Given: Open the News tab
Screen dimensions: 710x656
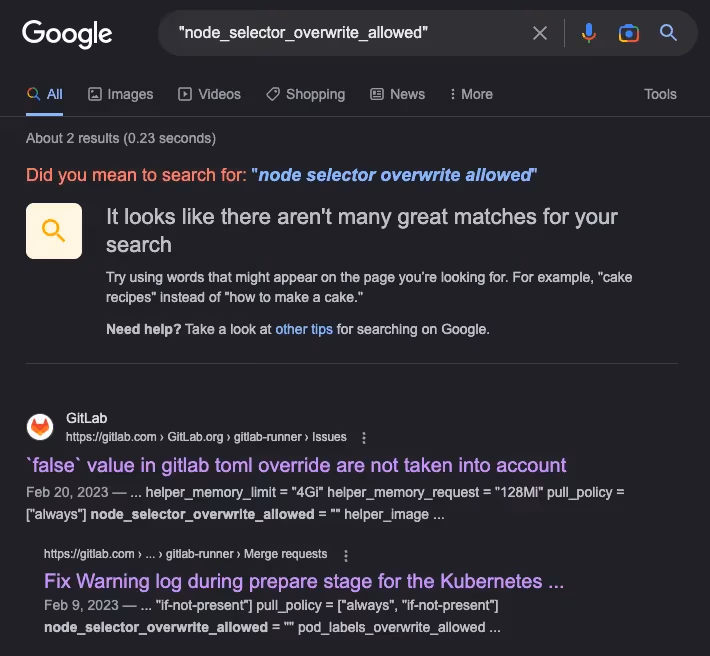Looking at the screenshot, I should [398, 94].
